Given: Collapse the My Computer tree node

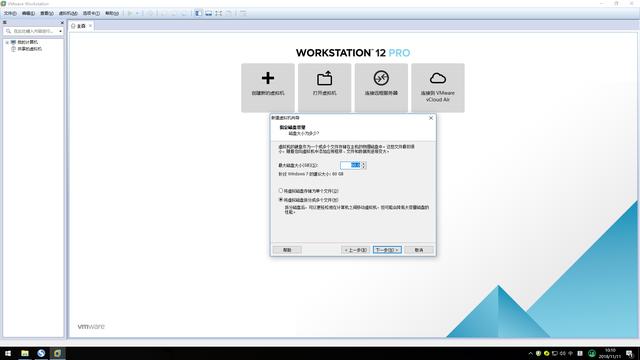Looking at the screenshot, I should (x=7, y=42).
